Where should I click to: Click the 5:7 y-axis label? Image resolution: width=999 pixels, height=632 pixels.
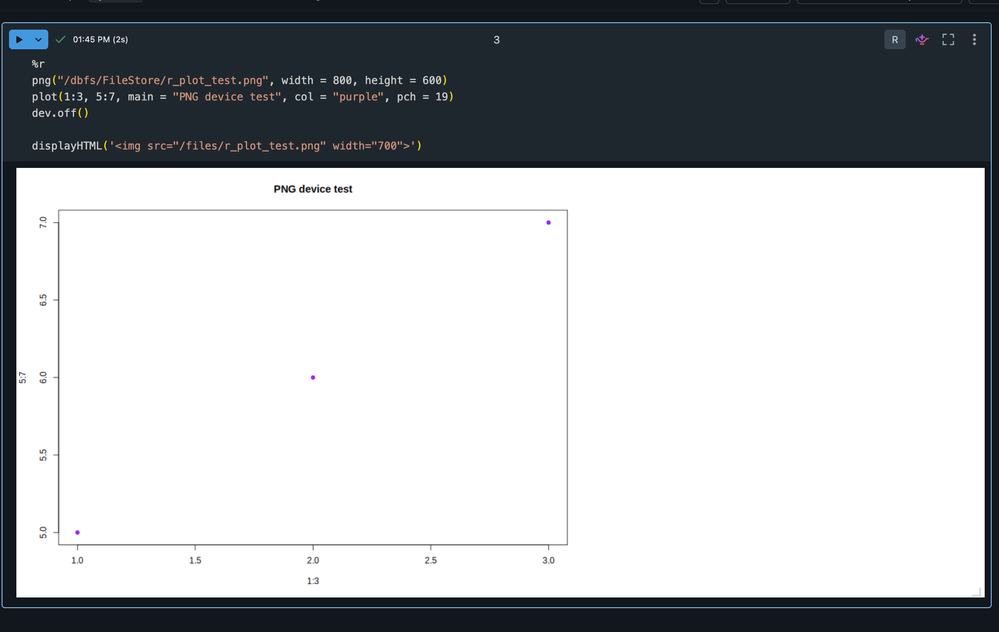coord(23,377)
